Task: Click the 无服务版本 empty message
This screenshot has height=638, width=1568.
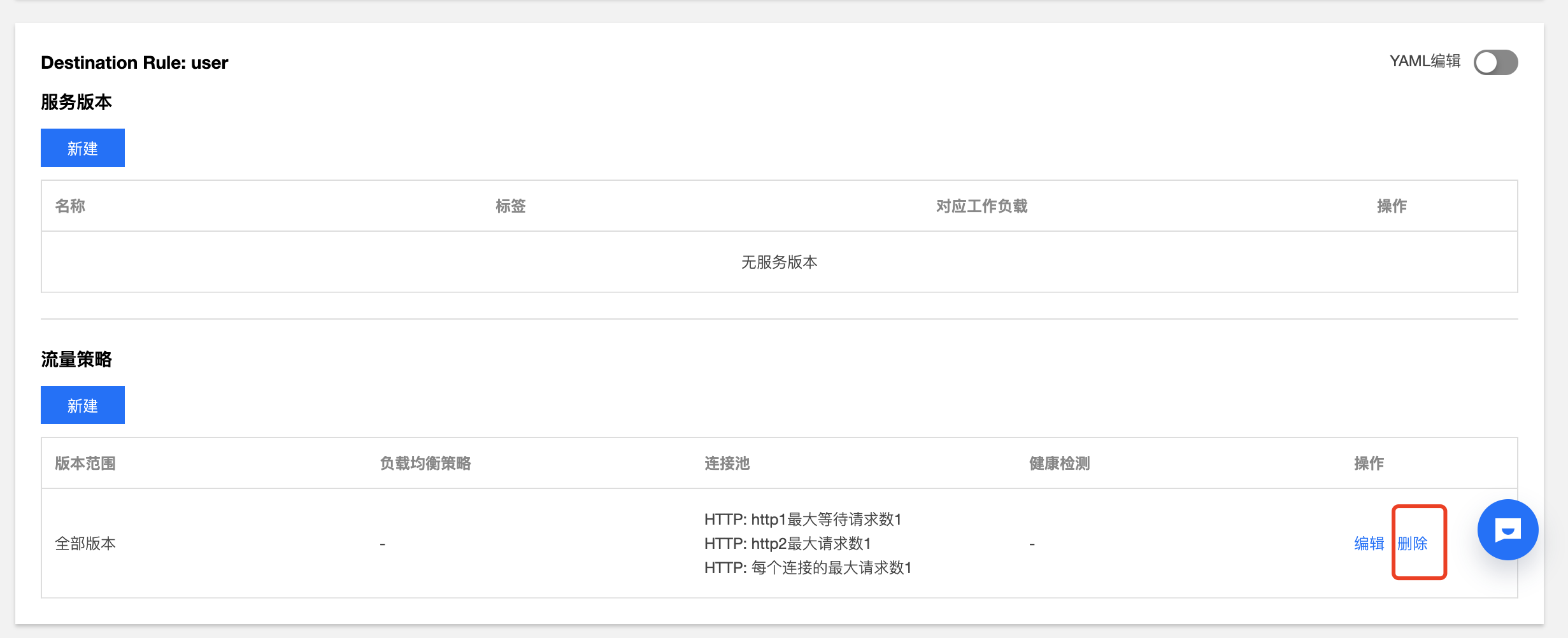Action: pos(780,262)
